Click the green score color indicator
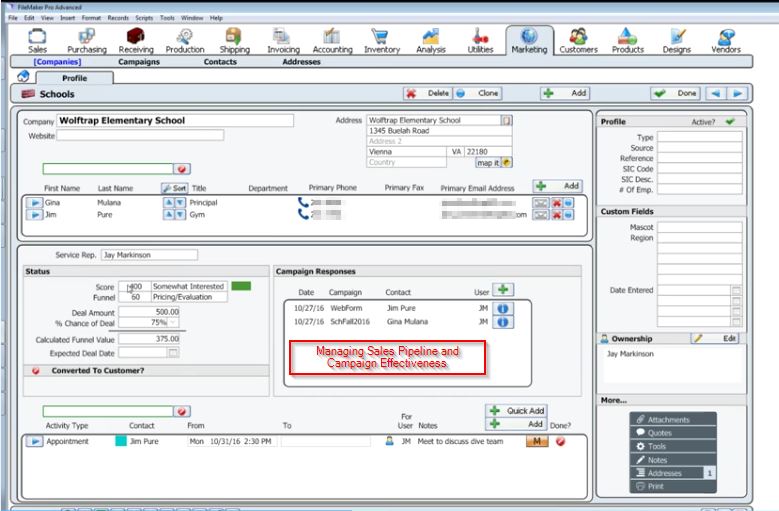 (x=241, y=286)
